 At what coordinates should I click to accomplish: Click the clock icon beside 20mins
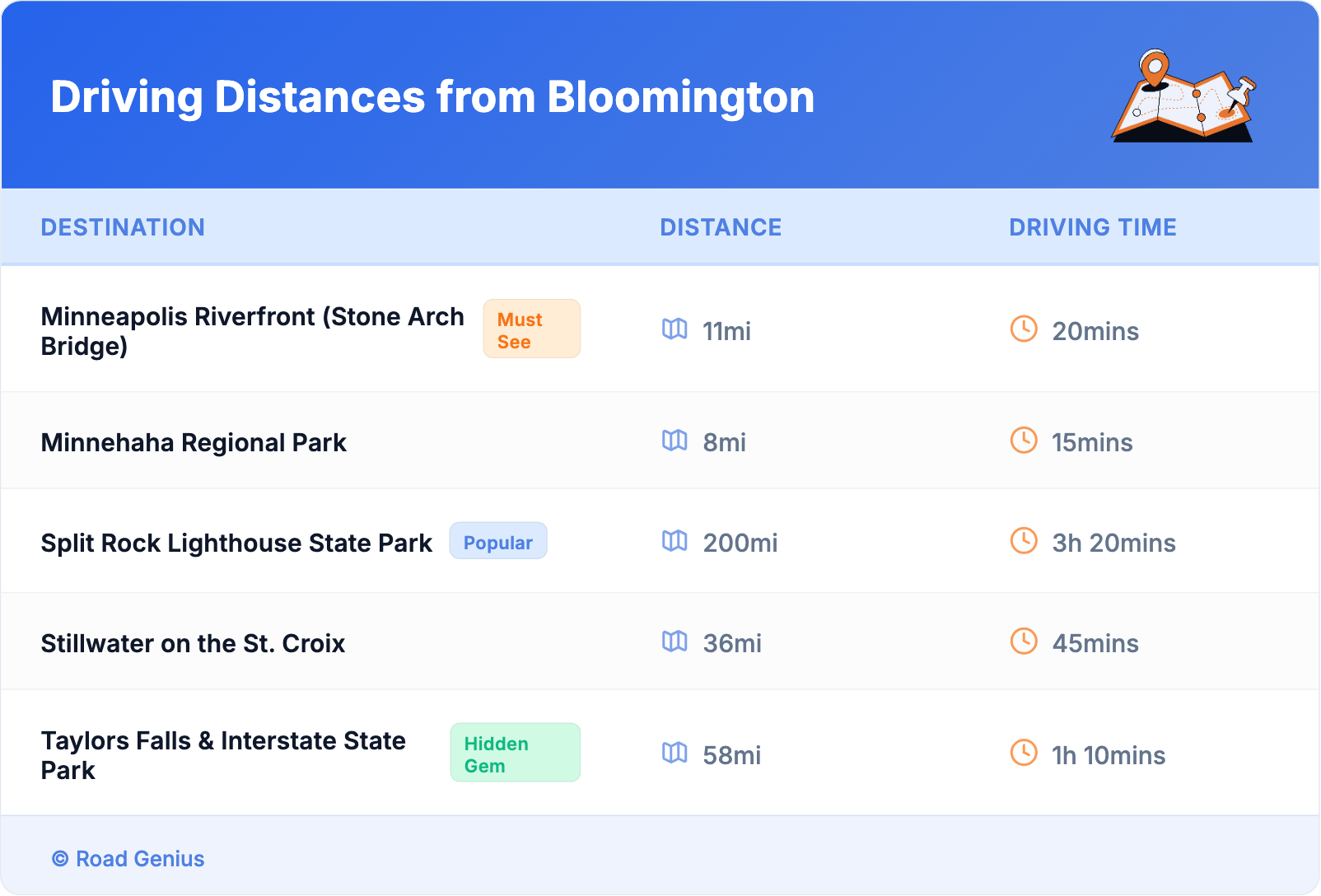[1024, 329]
